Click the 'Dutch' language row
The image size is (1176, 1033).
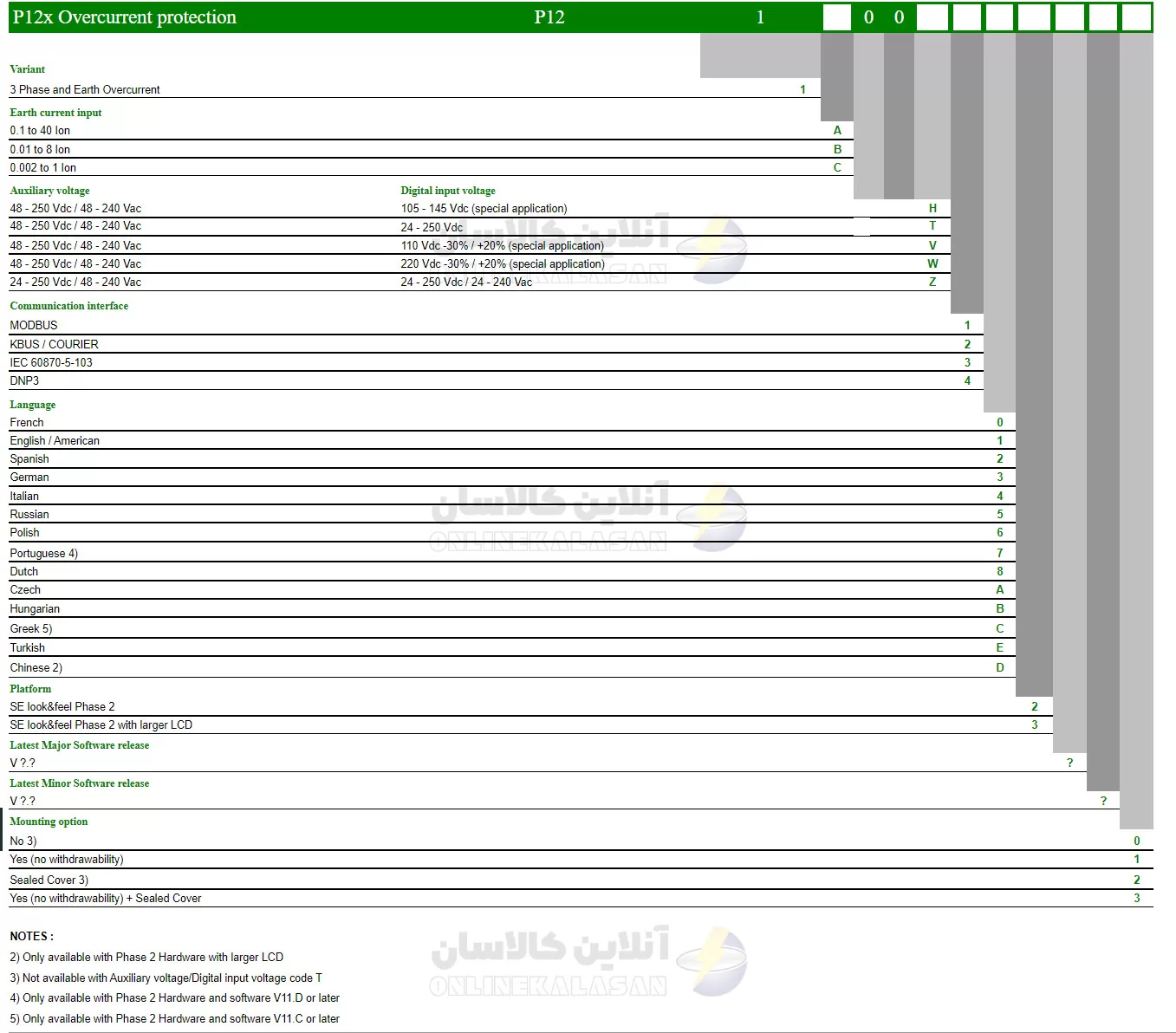pos(512,571)
